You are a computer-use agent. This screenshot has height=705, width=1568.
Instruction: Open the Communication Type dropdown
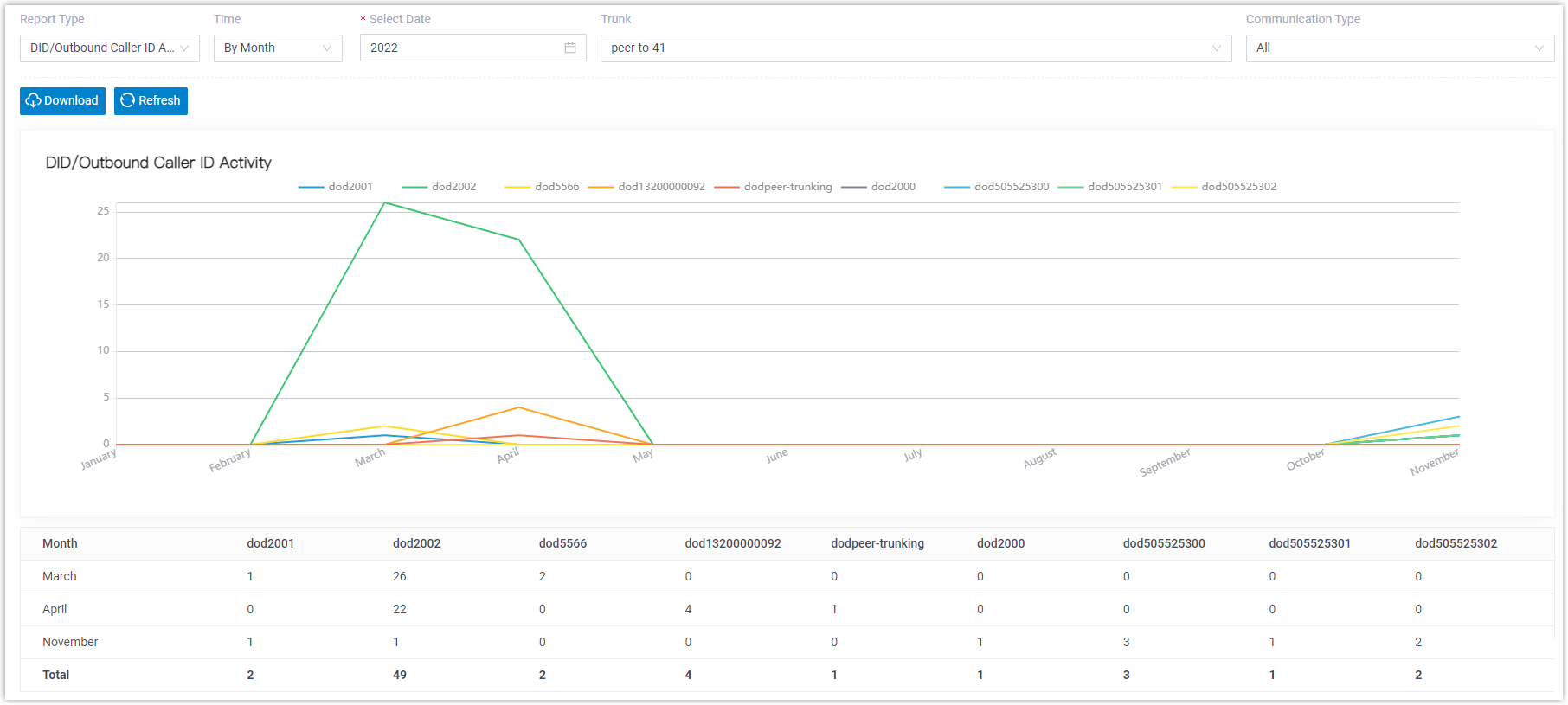(x=1398, y=48)
